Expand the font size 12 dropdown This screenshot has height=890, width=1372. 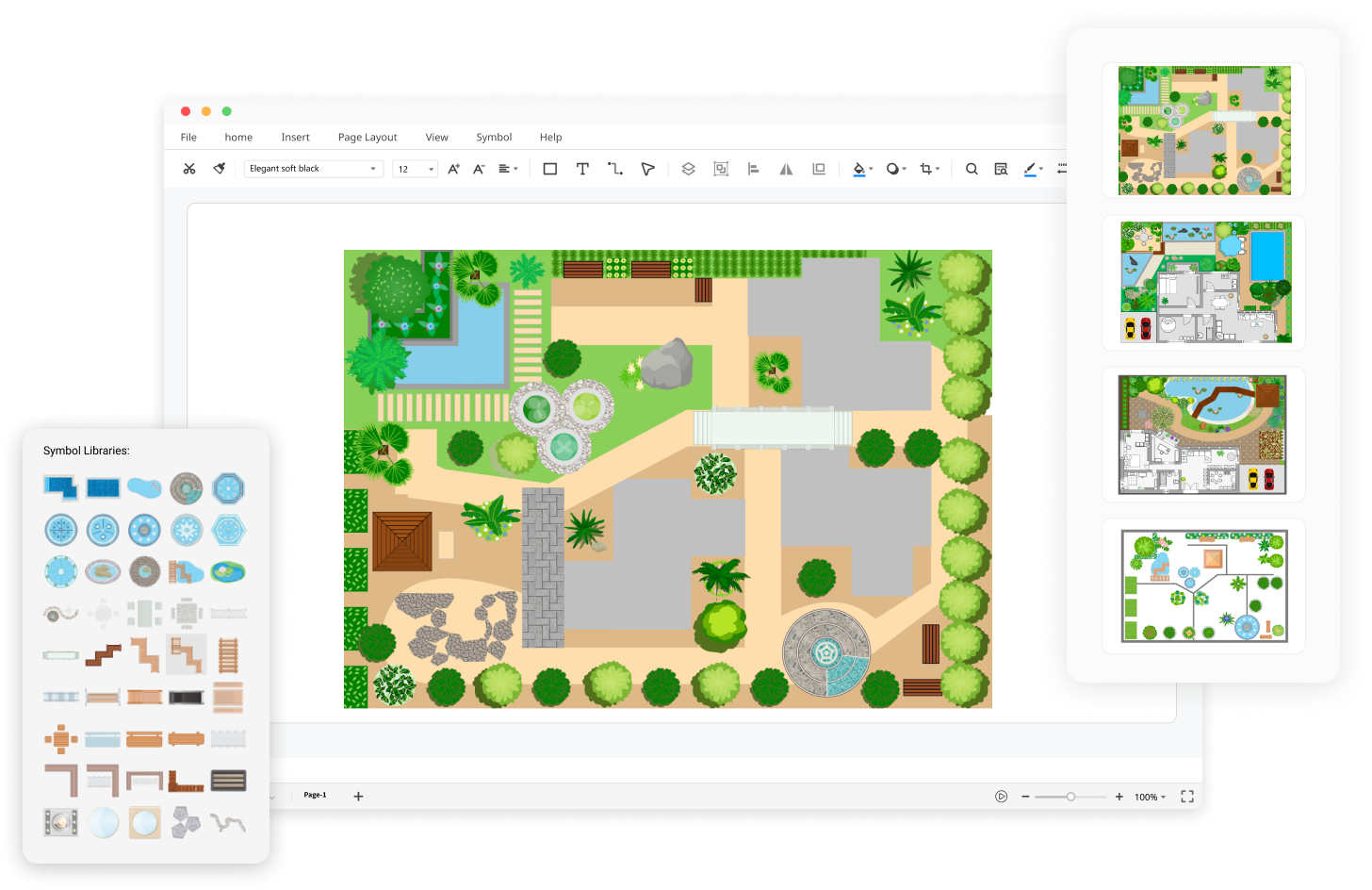click(x=416, y=169)
